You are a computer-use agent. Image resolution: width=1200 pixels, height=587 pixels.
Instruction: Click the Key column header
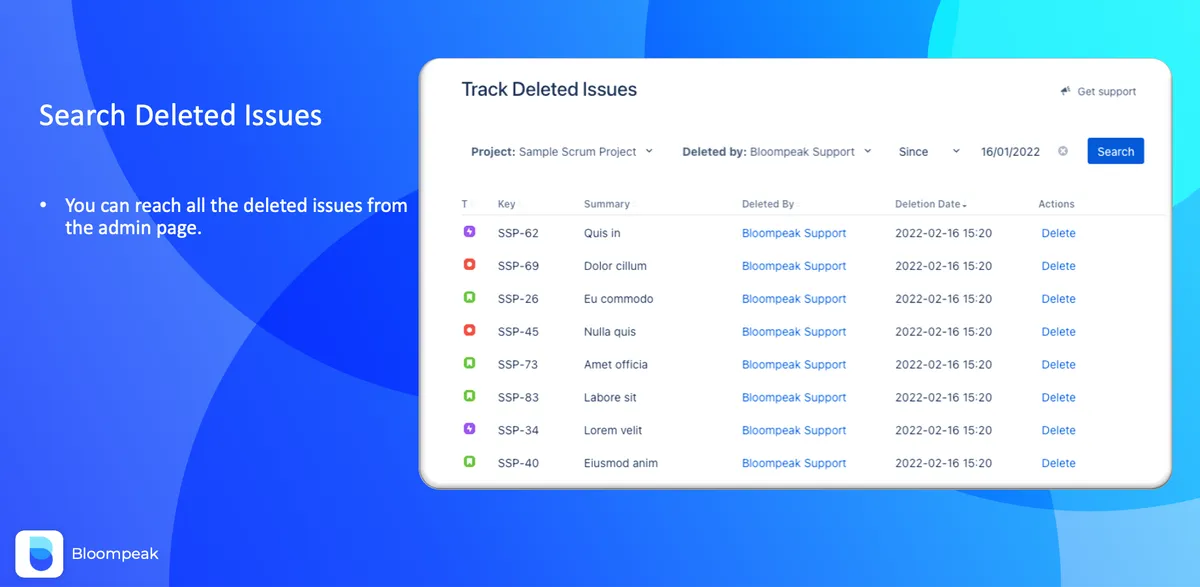(x=506, y=204)
